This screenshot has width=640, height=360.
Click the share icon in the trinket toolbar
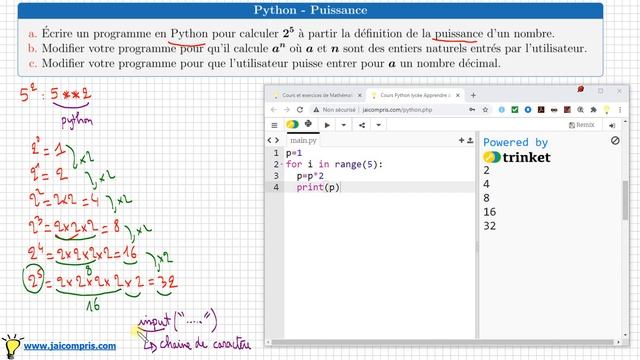[x=362, y=125]
